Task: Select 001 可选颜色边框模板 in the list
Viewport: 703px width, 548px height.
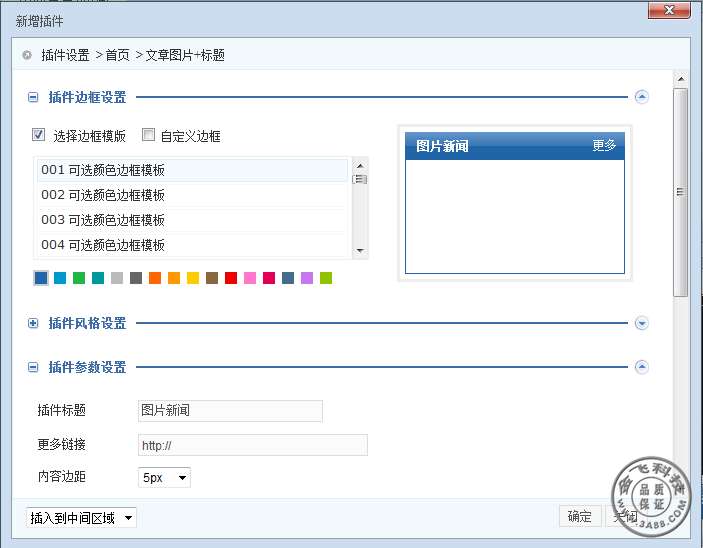Action: point(192,170)
